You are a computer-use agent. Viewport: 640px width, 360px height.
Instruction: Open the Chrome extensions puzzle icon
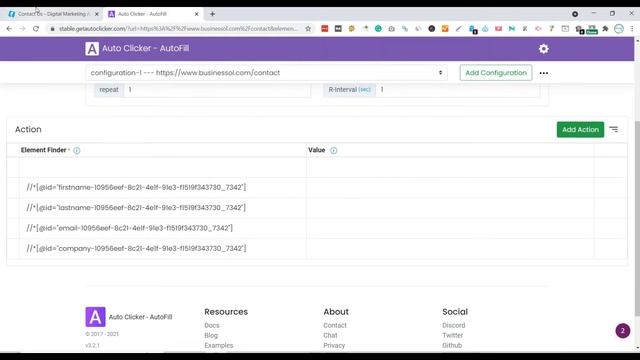tap(605, 29)
